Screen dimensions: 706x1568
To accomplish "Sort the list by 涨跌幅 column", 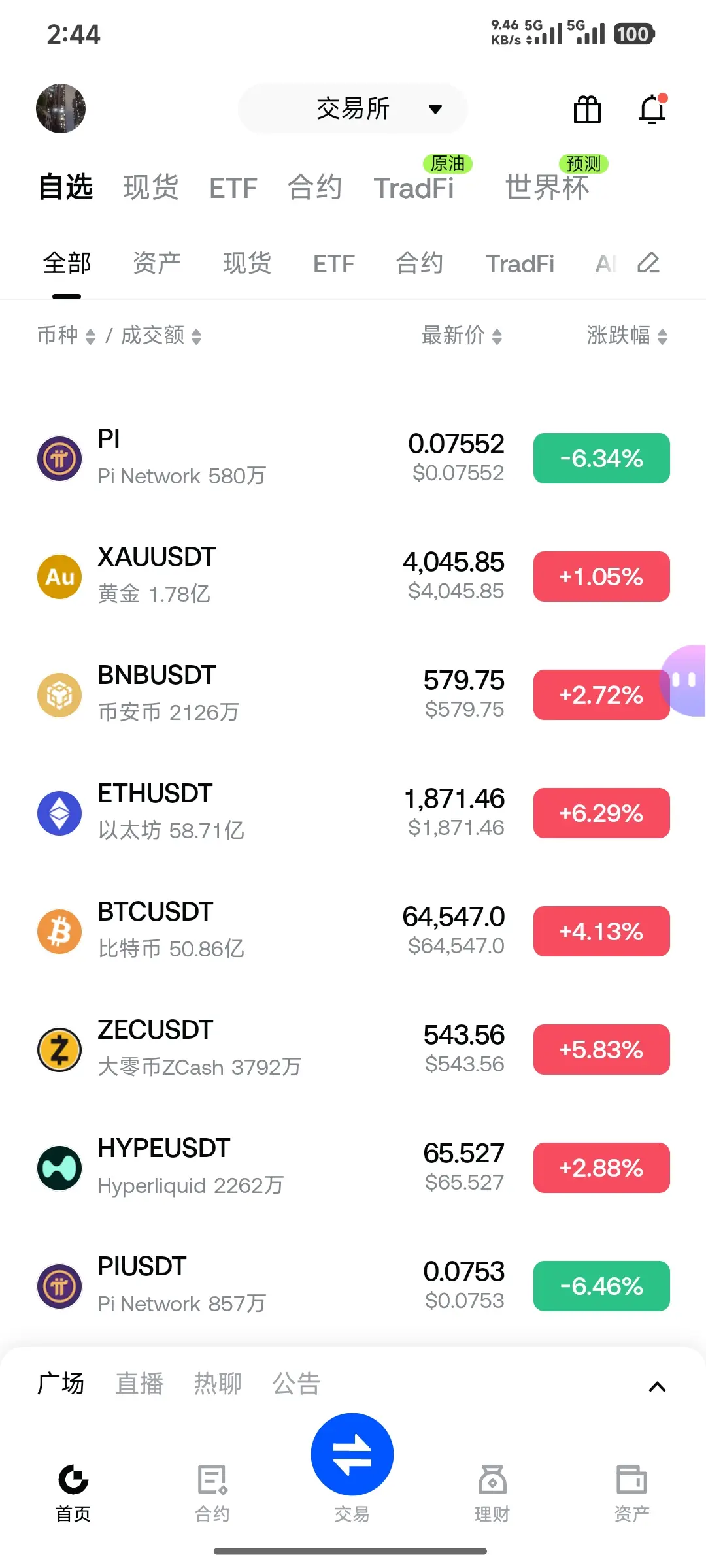I will (x=627, y=335).
